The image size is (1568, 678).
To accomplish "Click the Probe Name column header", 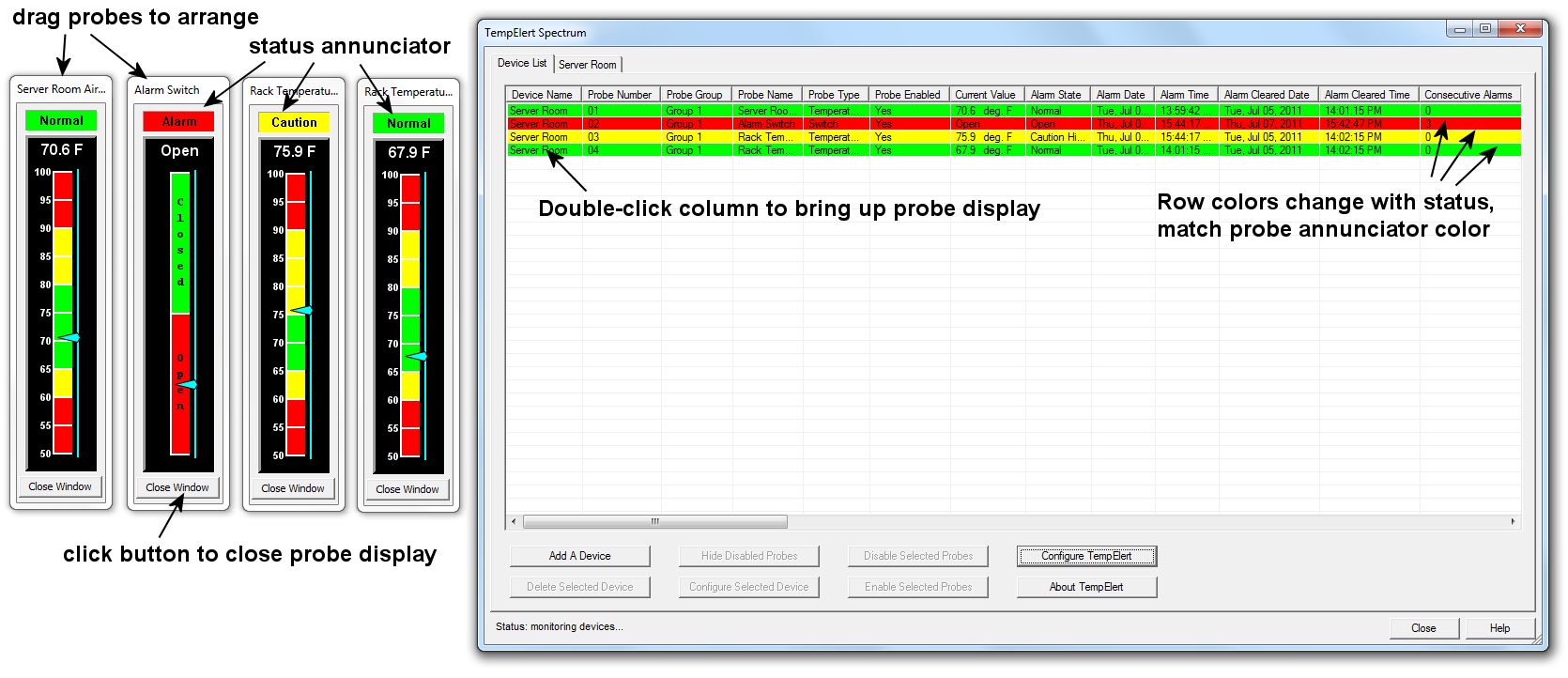I will click(x=767, y=95).
